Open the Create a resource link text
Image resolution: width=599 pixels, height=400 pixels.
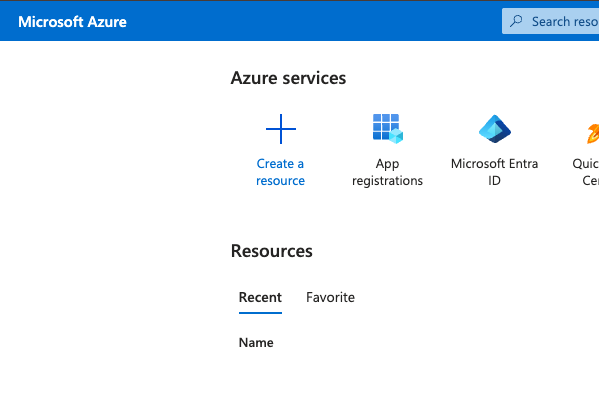(x=280, y=172)
